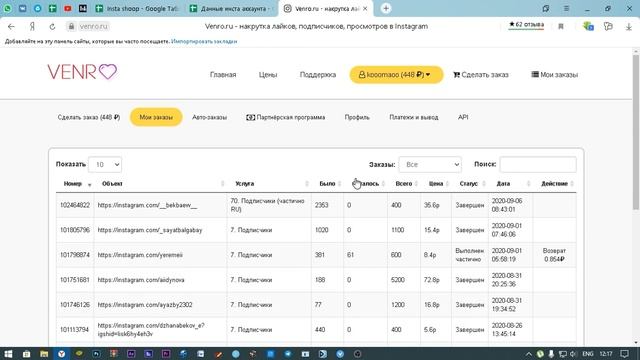Viewport: 640px width, 360px height.
Task: Sort table by 'Было' column
Action: tap(327, 184)
